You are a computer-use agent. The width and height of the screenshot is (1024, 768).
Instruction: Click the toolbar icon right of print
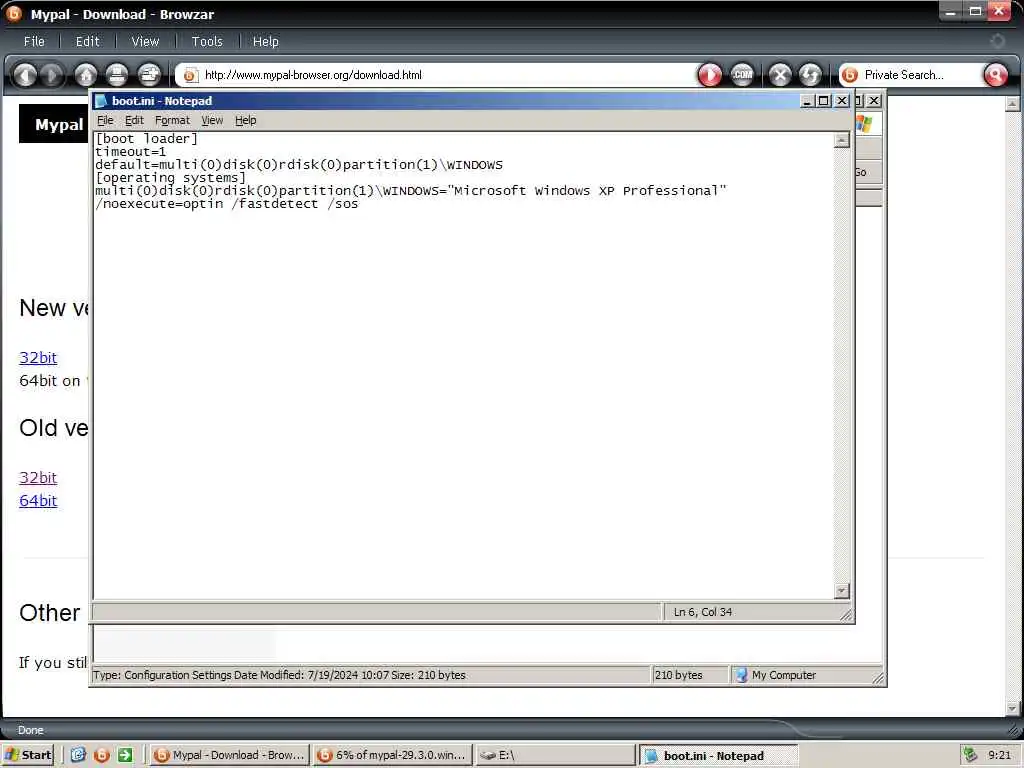[x=149, y=75]
